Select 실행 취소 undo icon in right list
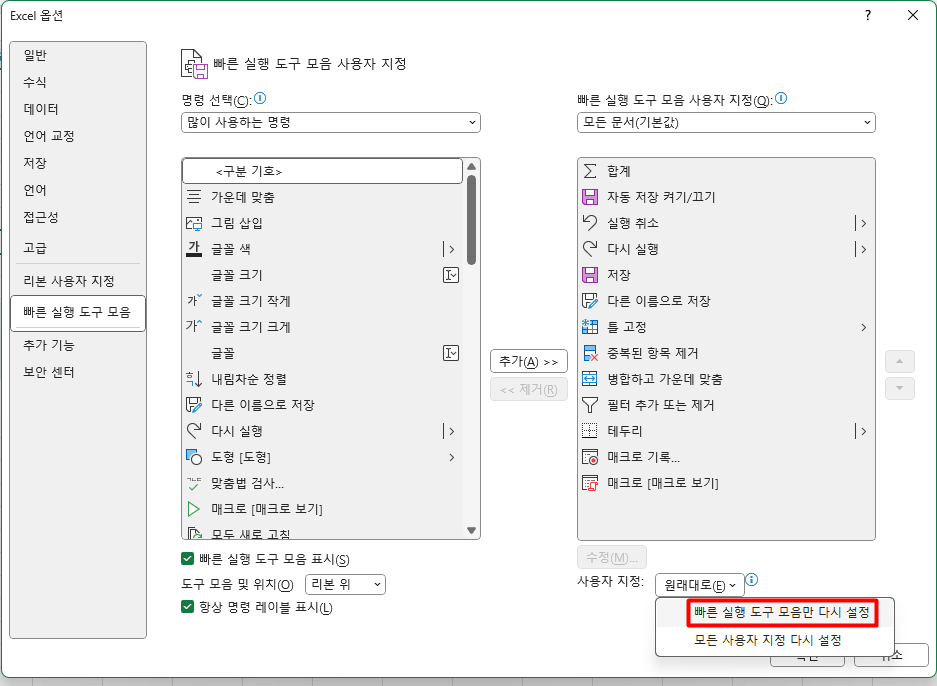This screenshot has height=686, width=937. 590,223
